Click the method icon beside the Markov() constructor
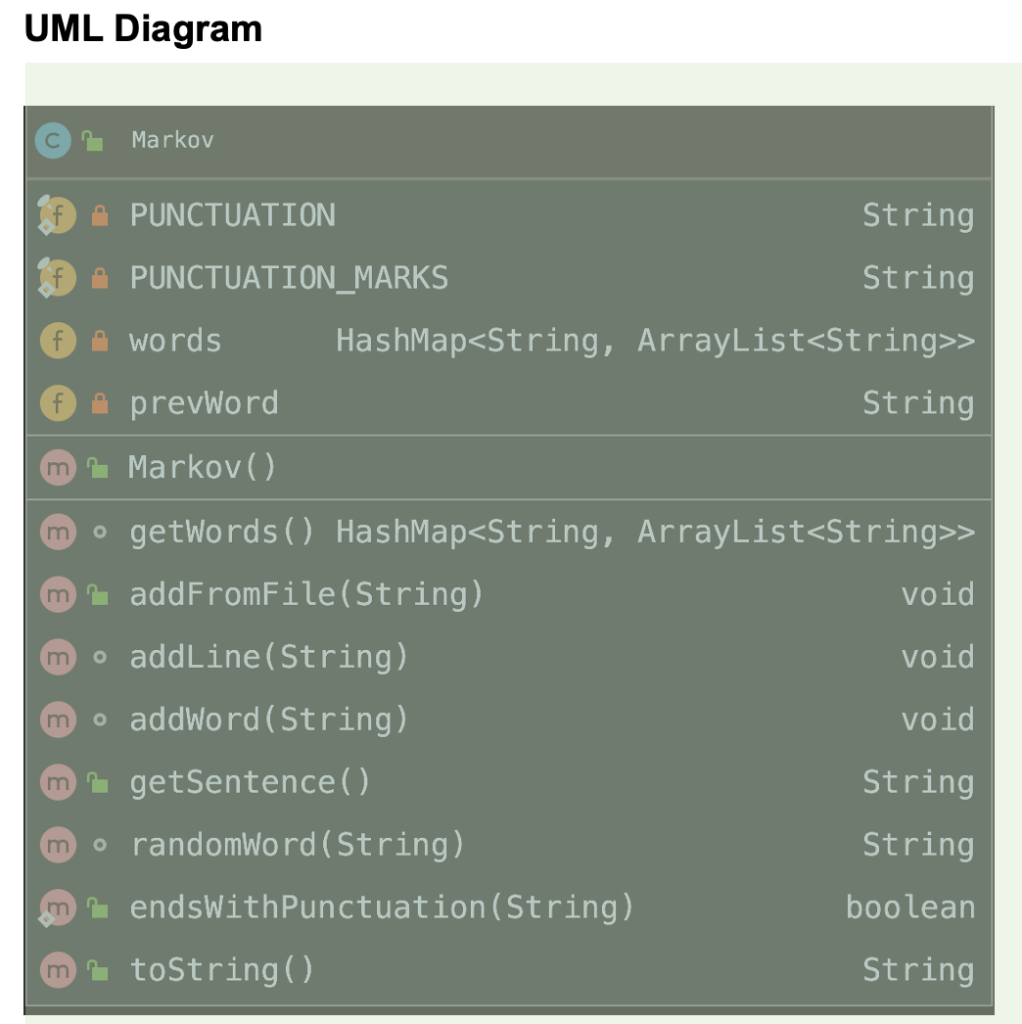Screen dimensions: 1022x1024 click(57, 467)
